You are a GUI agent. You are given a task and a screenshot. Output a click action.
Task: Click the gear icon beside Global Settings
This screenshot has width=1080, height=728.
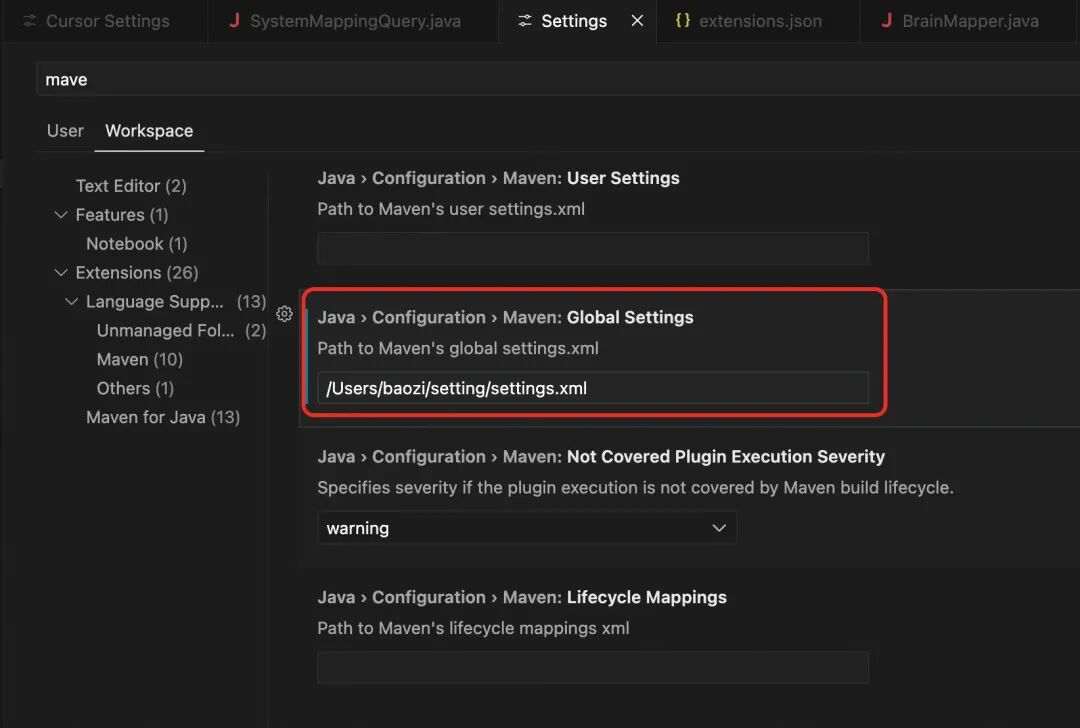pyautogui.click(x=284, y=314)
